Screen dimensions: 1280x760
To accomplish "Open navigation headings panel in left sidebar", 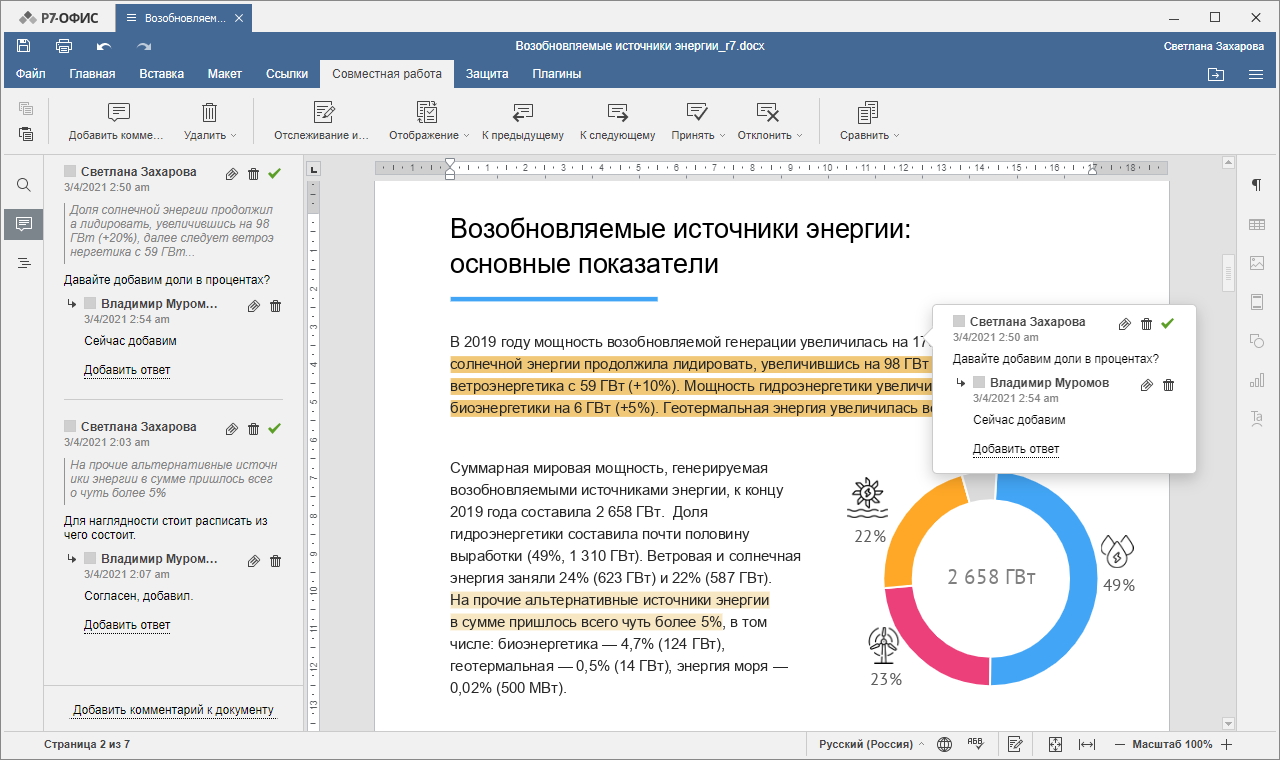I will pyautogui.click(x=23, y=263).
